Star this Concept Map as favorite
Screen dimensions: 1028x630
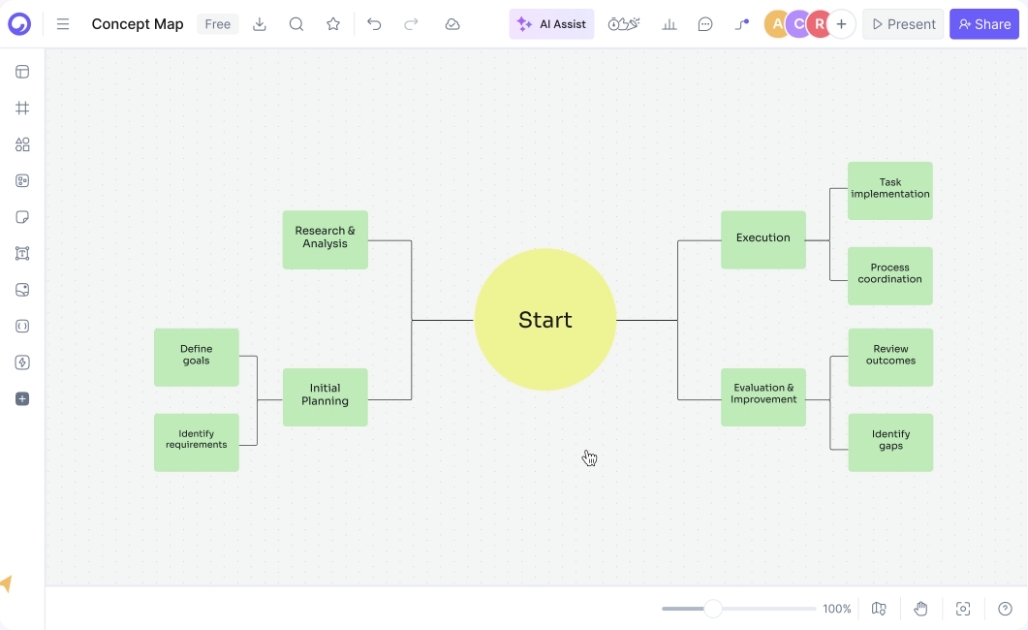point(333,24)
